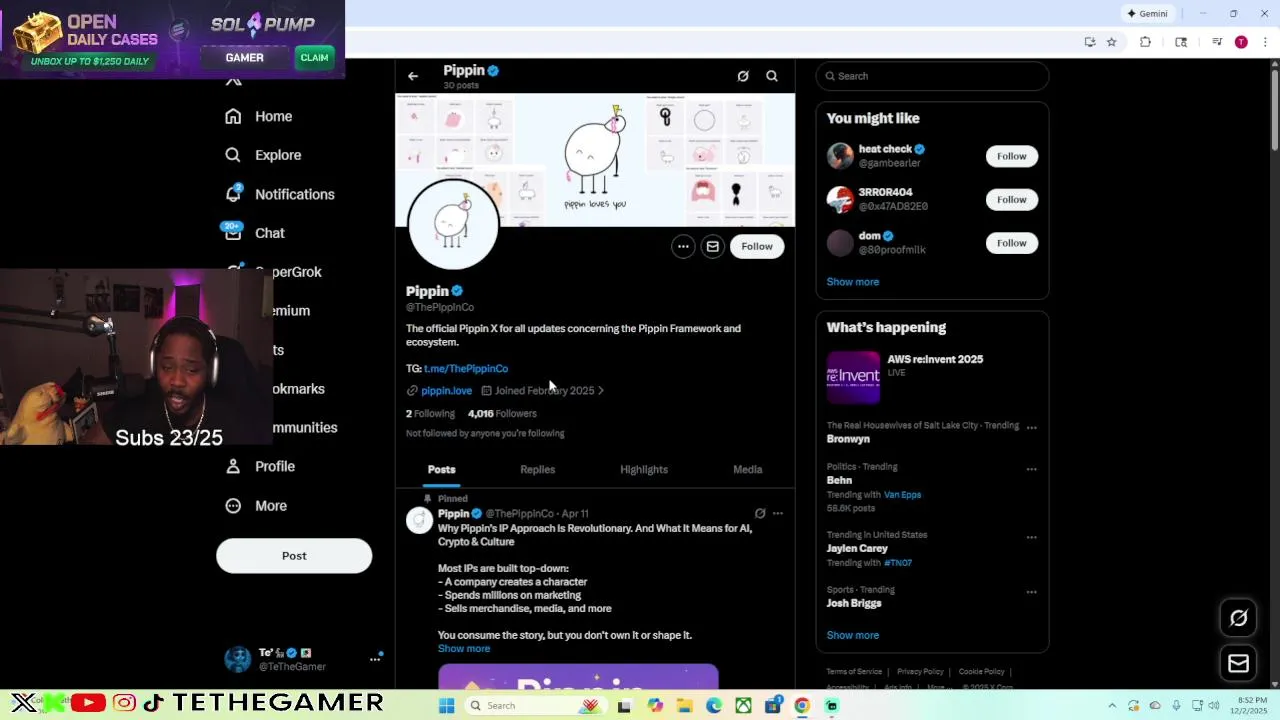Open options for Behn trend
The image size is (1280, 720).
(x=1031, y=469)
